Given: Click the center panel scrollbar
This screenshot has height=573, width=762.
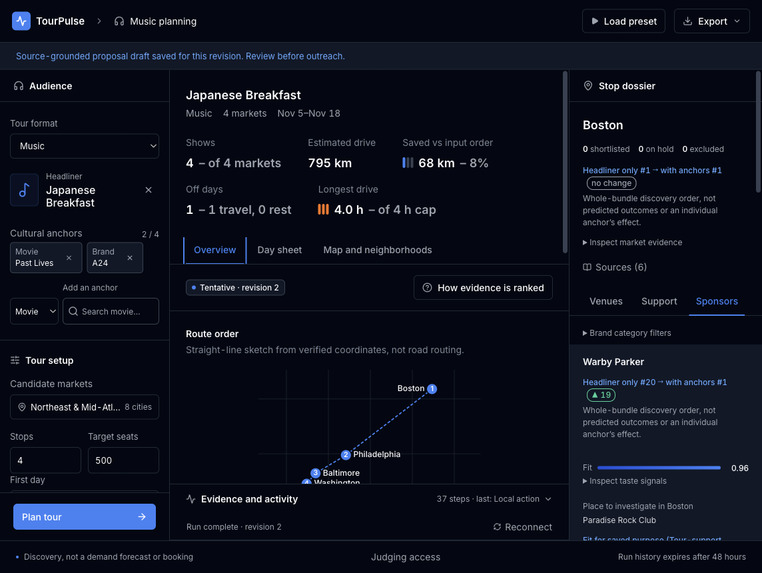Looking at the screenshot, I should coord(565,162).
